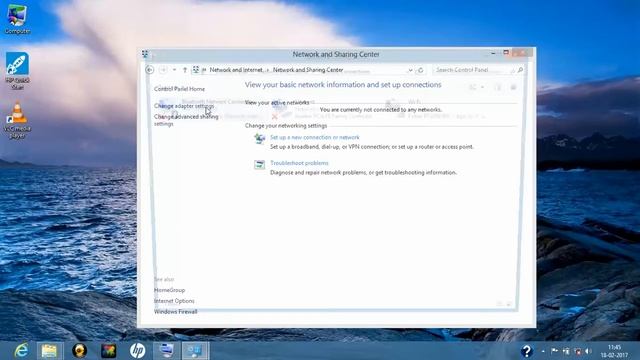Click the Set up connection icon
The height and width of the screenshot is (360, 640).
point(259,138)
